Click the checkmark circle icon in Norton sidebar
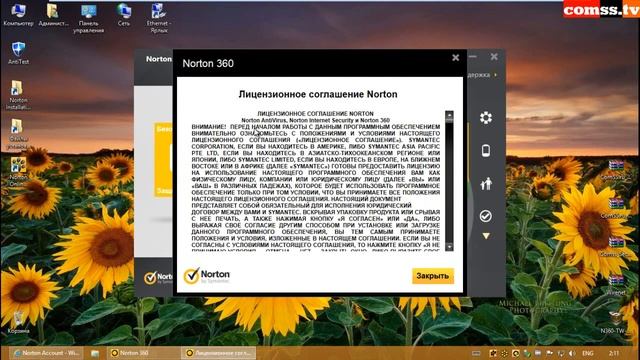Image resolution: width=640 pixels, height=360 pixels. [486, 216]
